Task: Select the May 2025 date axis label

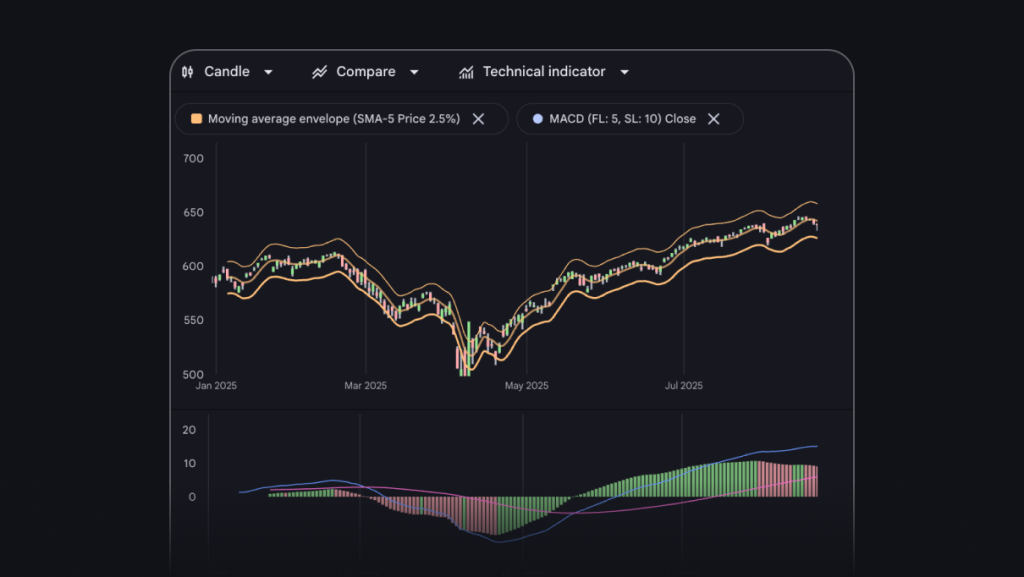Action: pyautogui.click(x=526, y=385)
